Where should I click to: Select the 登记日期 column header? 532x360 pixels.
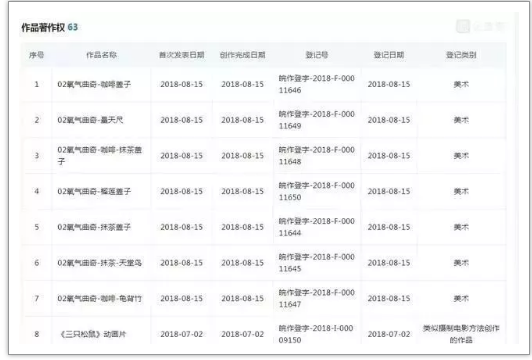pos(389,55)
